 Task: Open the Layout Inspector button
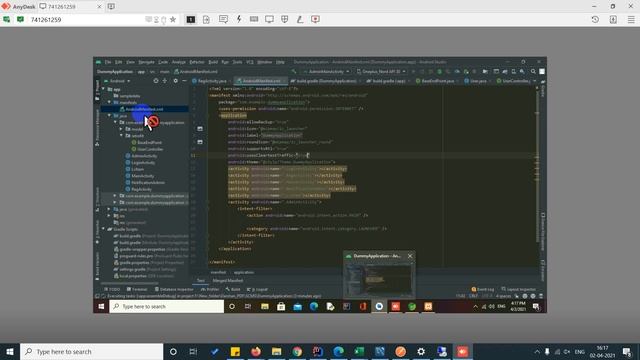(x=518, y=289)
